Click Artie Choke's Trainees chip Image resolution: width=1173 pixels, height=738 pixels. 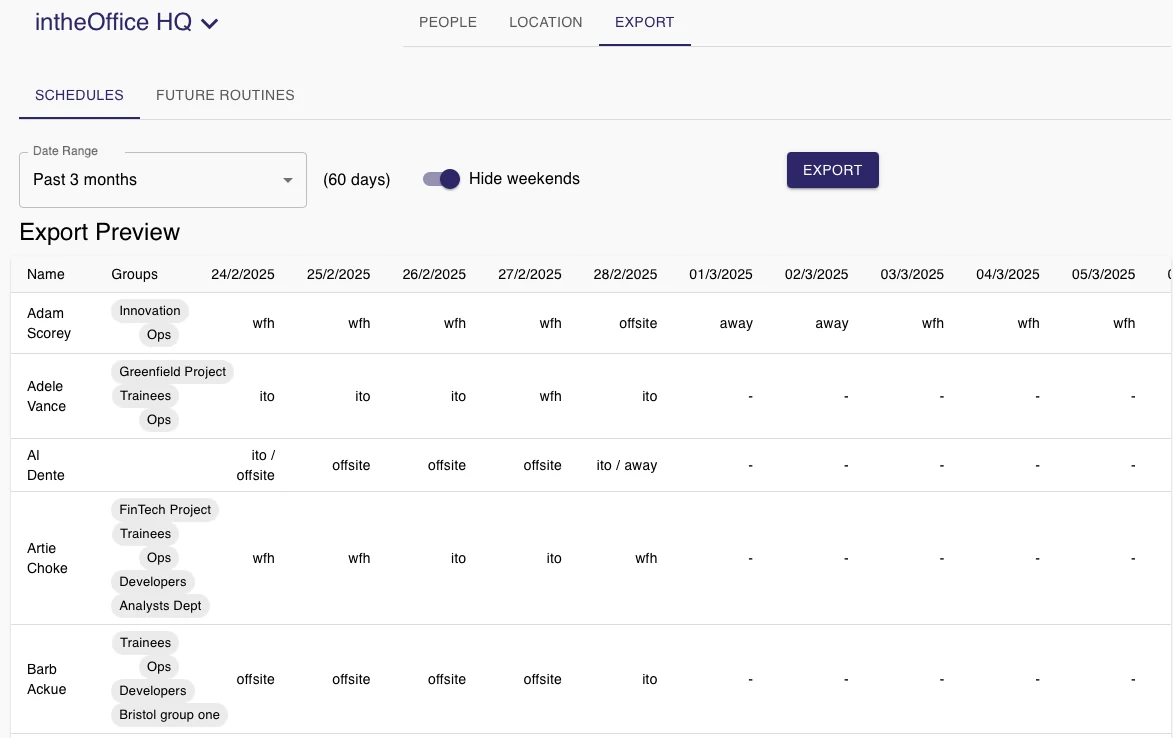point(145,534)
